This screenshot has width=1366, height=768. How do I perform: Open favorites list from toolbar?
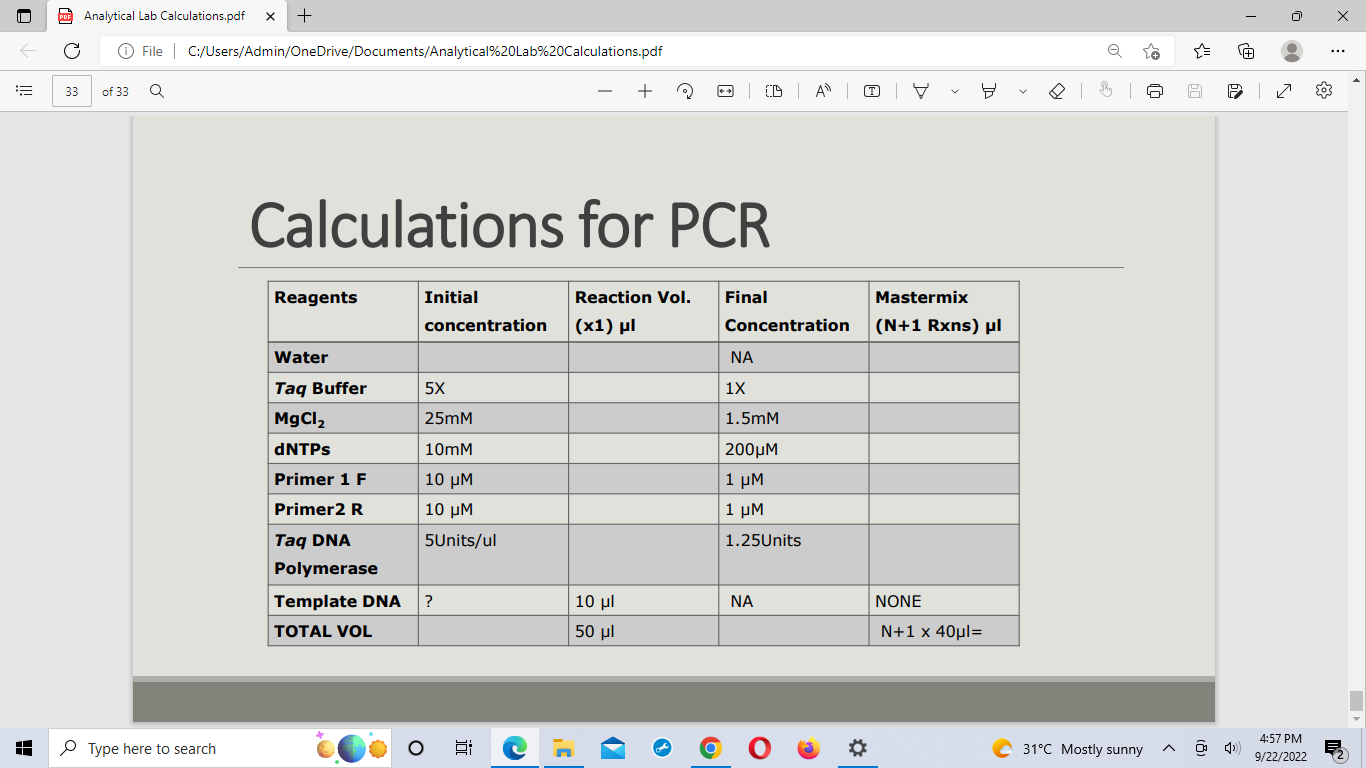pos(1201,51)
